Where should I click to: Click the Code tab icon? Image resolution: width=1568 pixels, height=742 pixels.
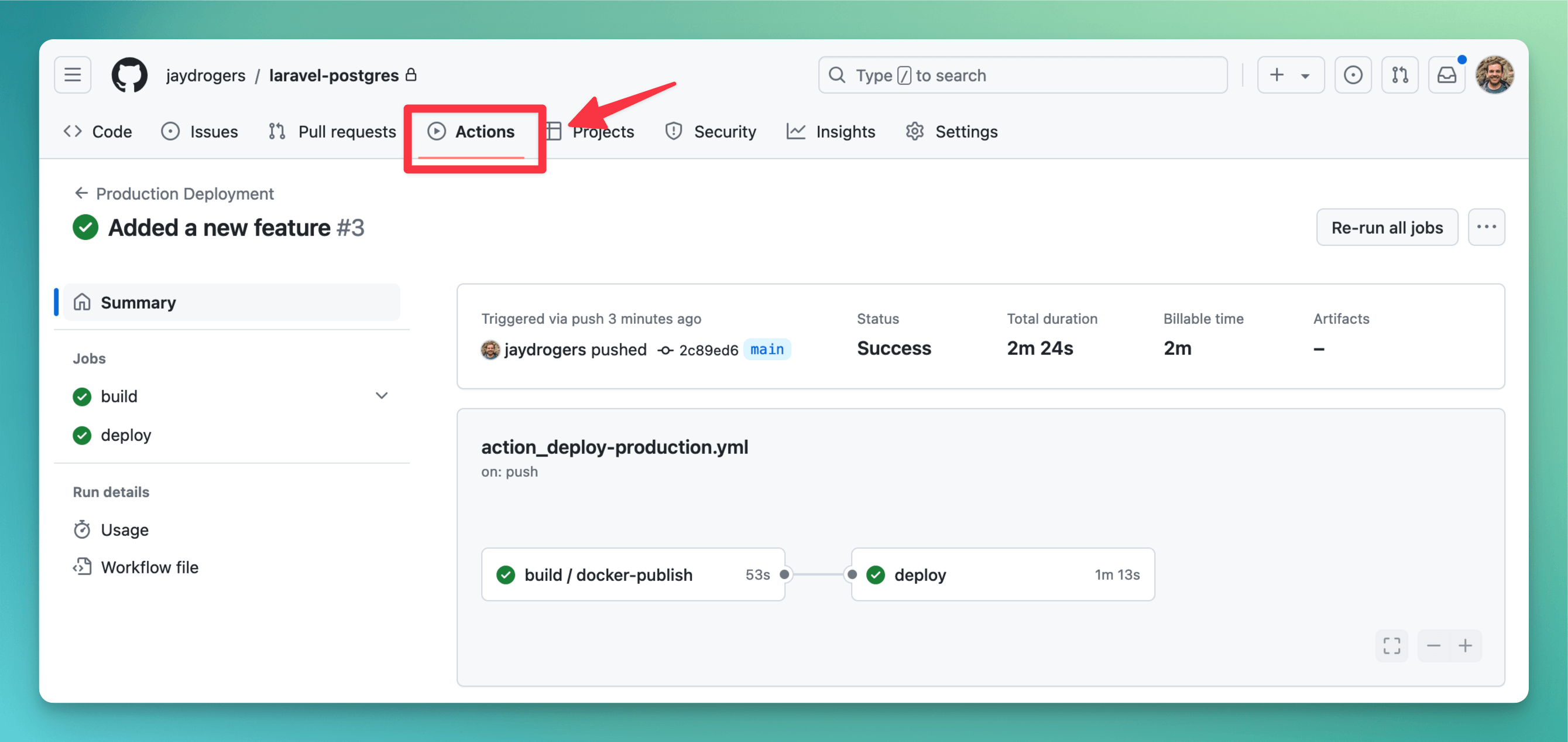(75, 131)
